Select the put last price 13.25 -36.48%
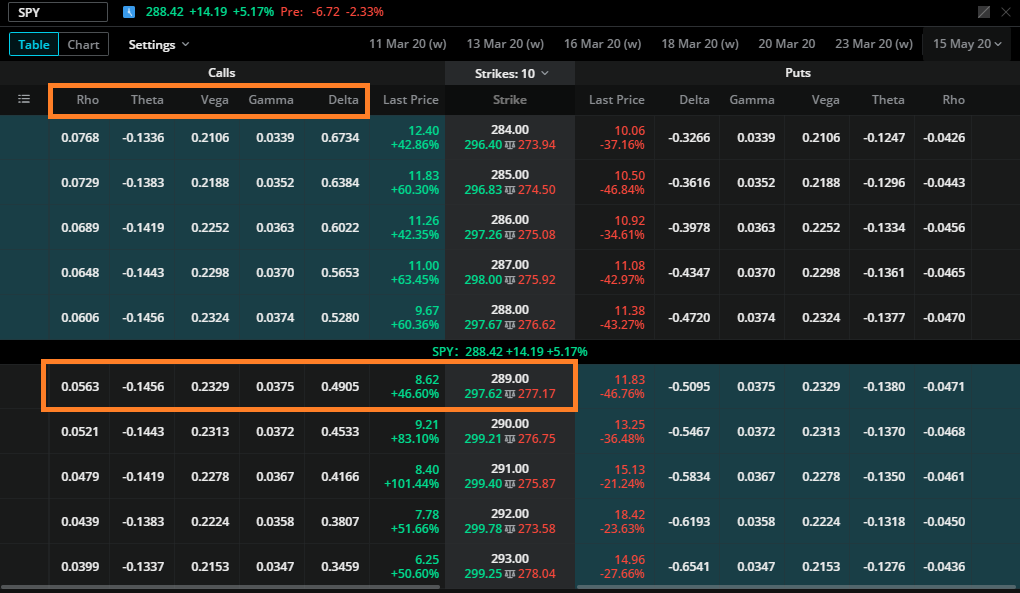This screenshot has height=593, width=1020. pyautogui.click(x=622, y=431)
